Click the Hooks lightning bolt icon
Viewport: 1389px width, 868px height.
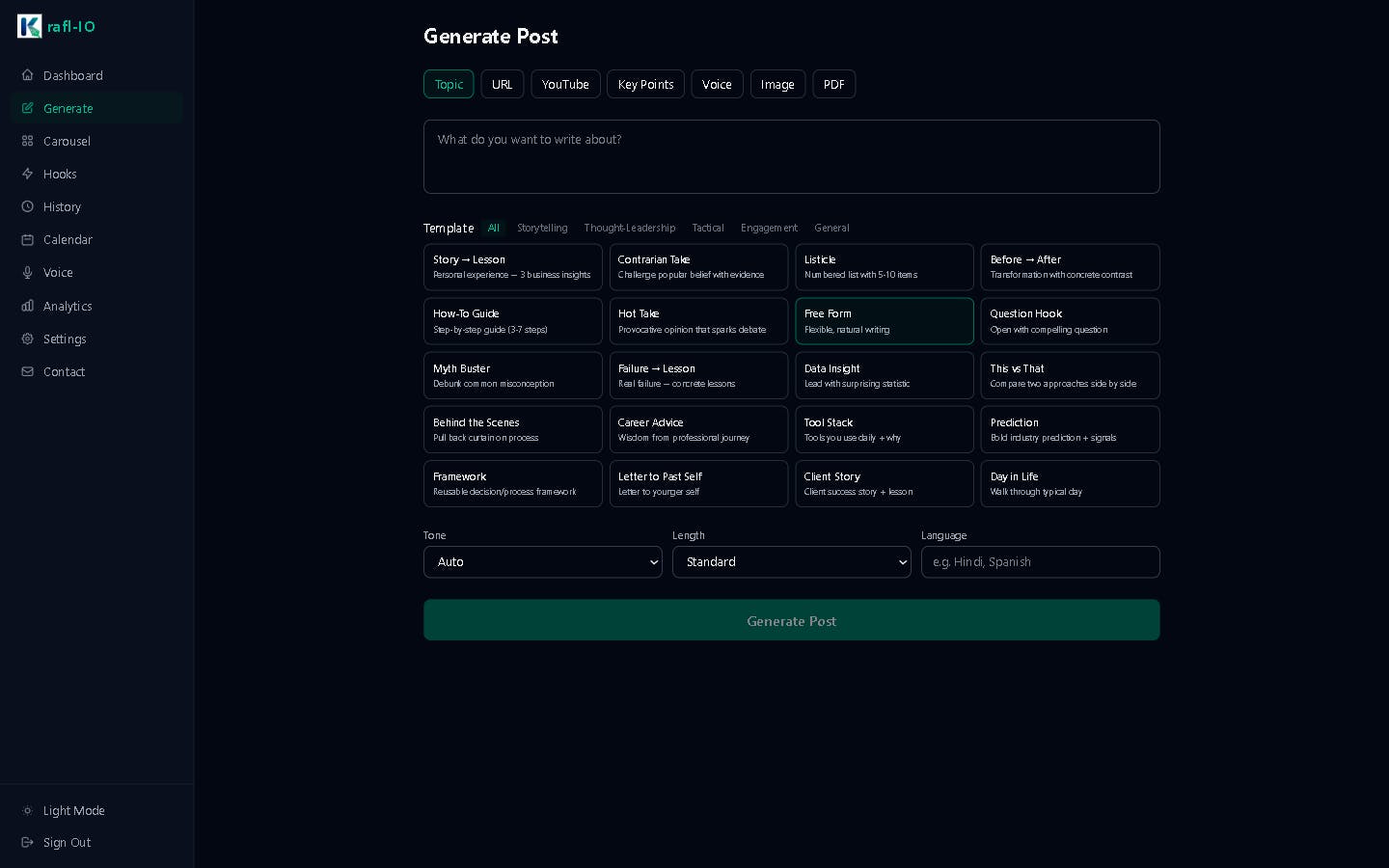[27, 174]
